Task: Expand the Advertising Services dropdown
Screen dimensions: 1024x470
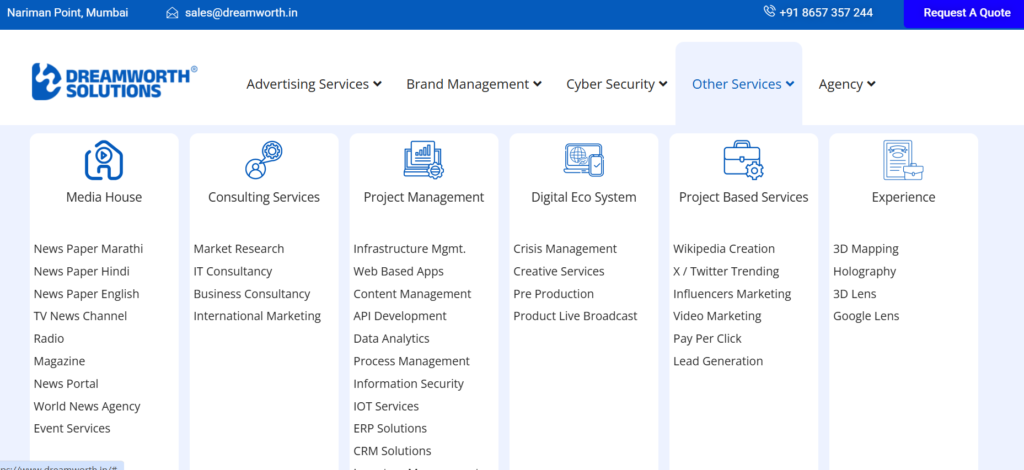Action: [314, 84]
